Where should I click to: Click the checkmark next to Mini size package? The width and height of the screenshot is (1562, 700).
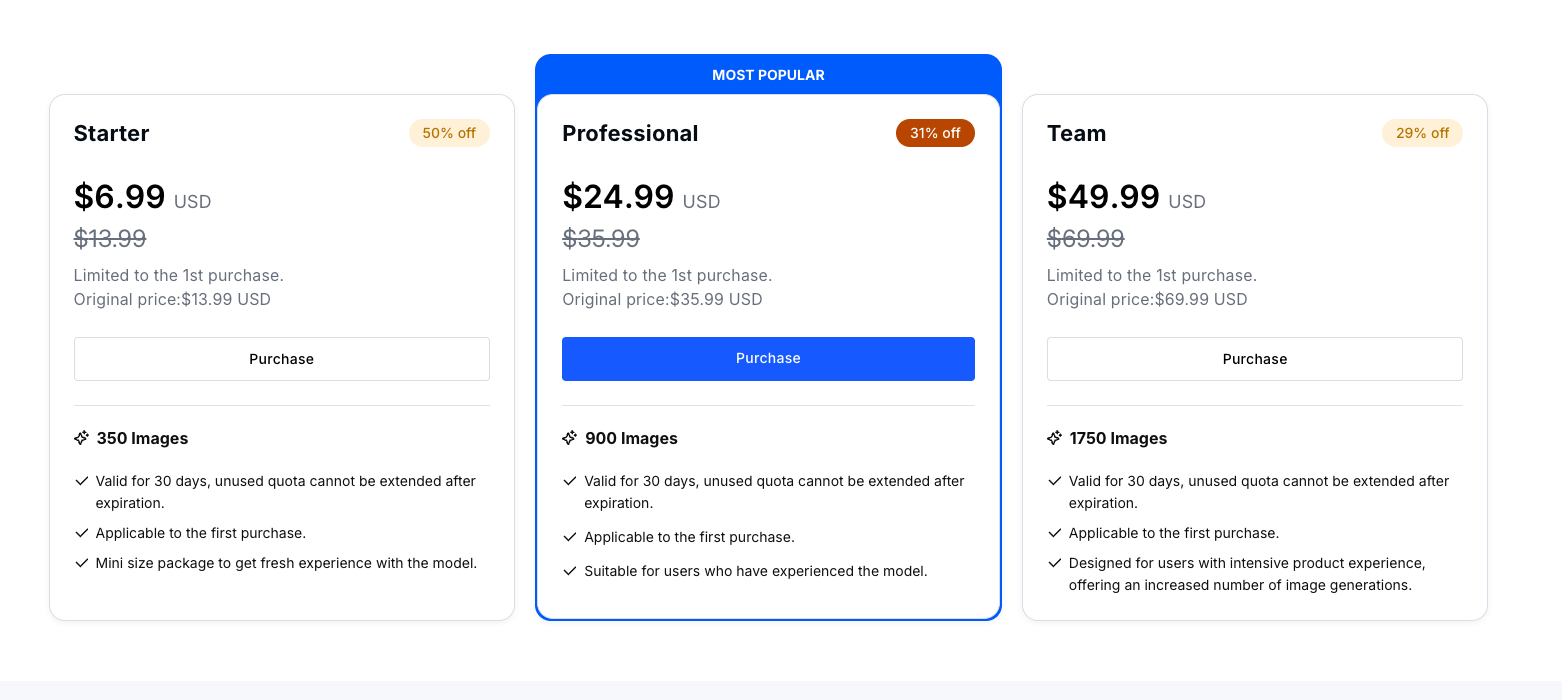coord(82,563)
